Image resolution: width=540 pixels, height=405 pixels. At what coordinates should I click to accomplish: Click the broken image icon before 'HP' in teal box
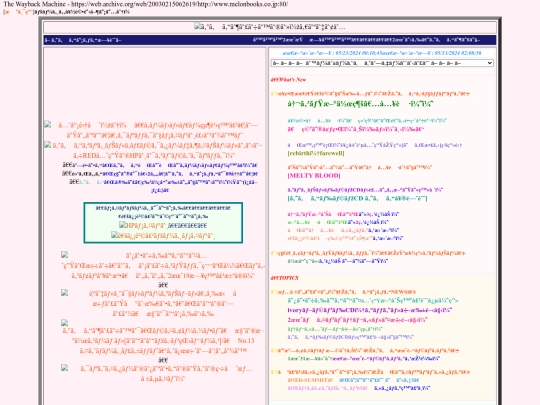click(122, 225)
